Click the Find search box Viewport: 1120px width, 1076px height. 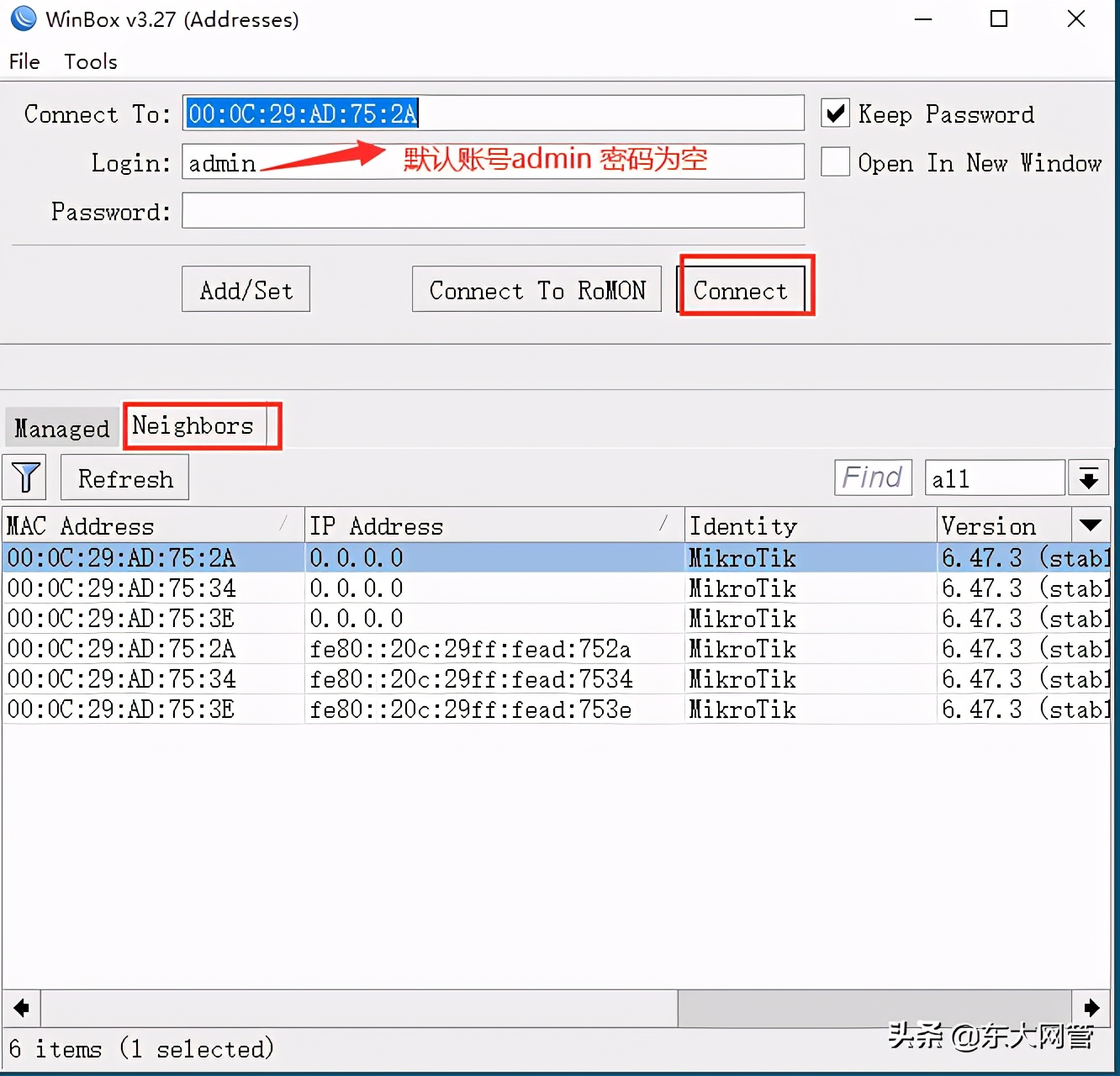pyautogui.click(x=873, y=477)
